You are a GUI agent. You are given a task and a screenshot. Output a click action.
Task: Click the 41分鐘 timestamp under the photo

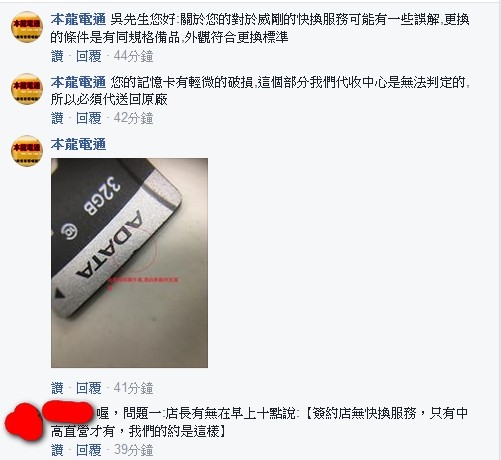133,388
